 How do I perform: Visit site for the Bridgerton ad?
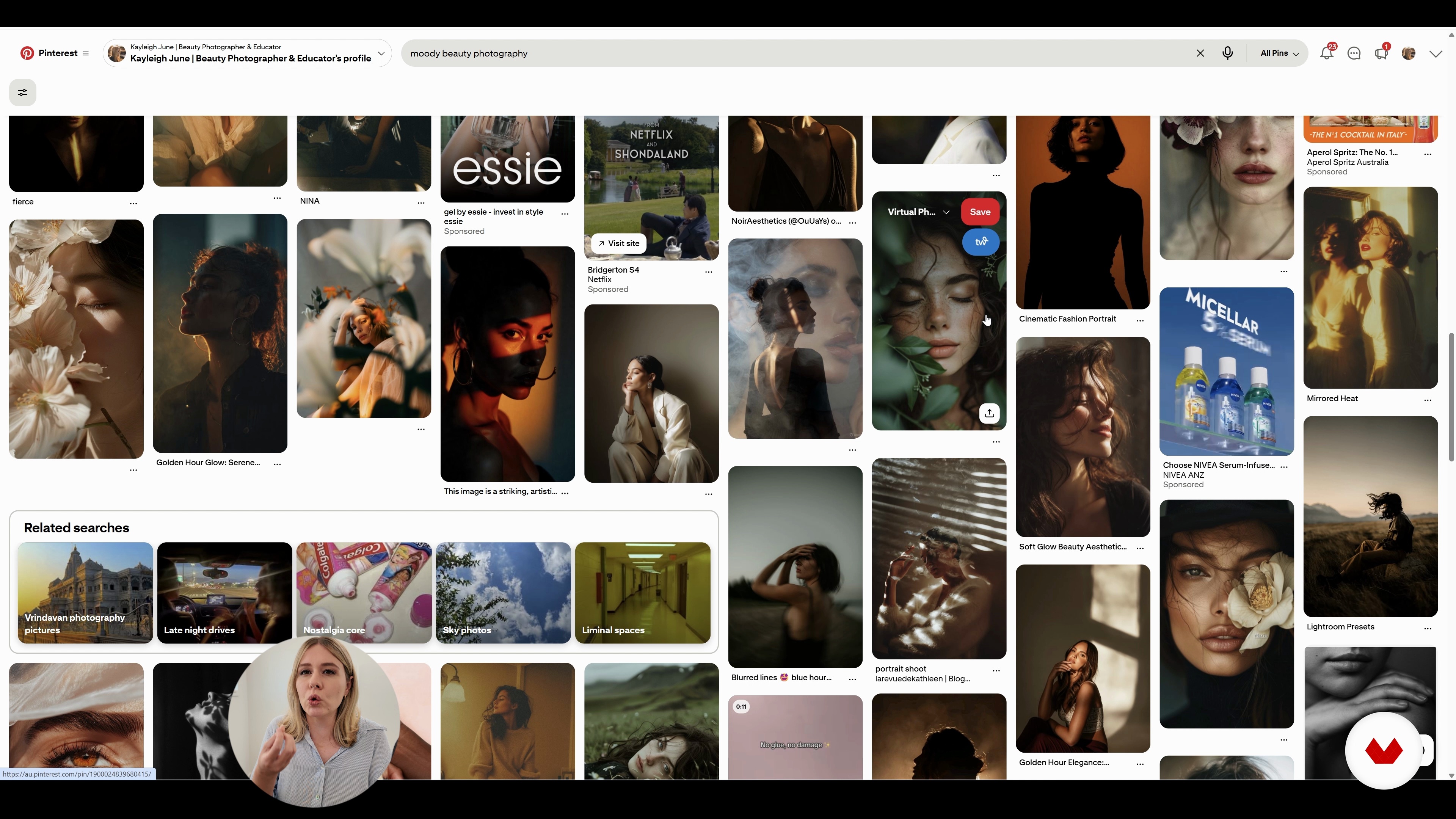point(619,243)
